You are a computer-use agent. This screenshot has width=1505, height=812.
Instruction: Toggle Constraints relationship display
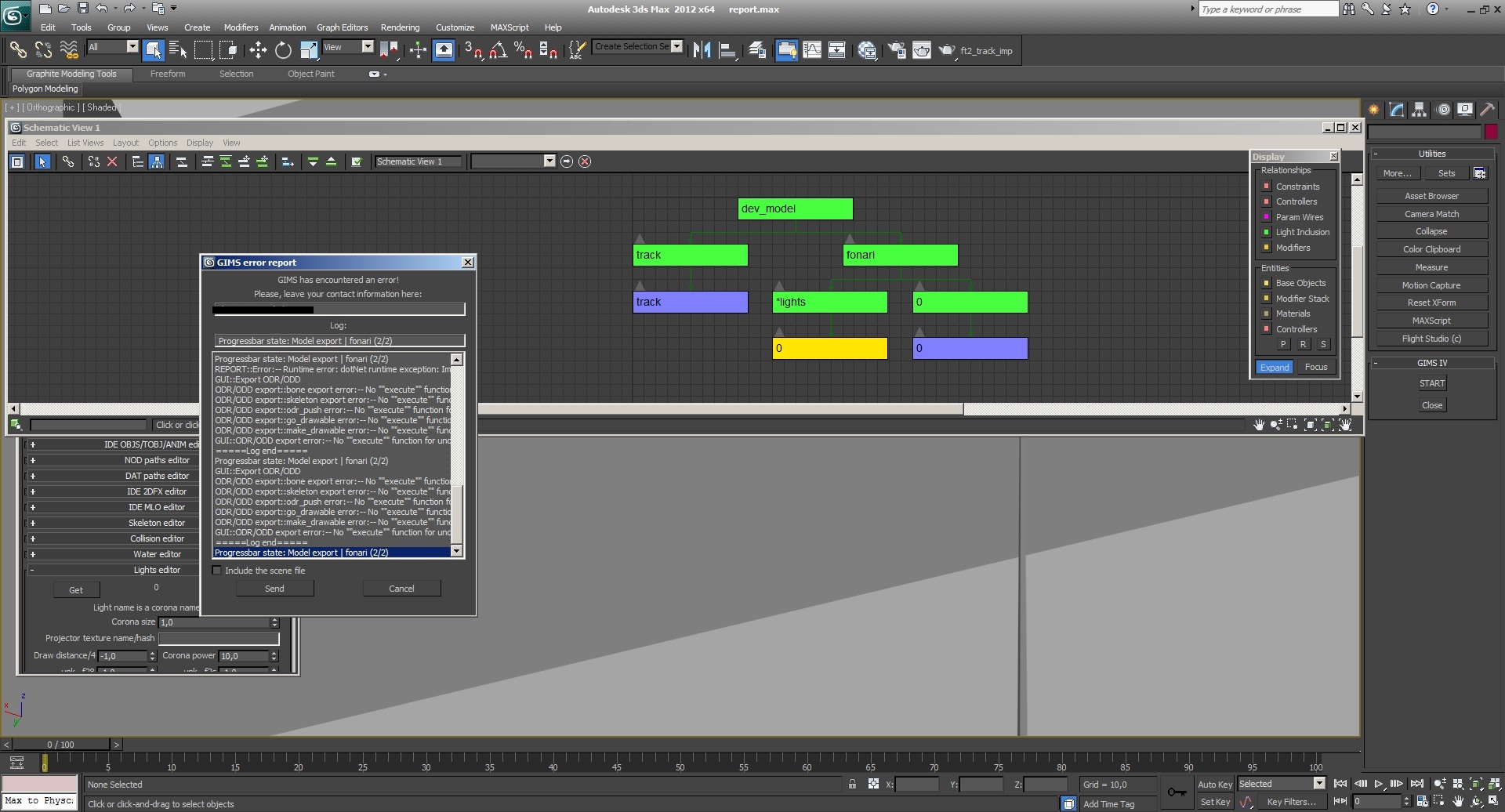(x=1266, y=187)
